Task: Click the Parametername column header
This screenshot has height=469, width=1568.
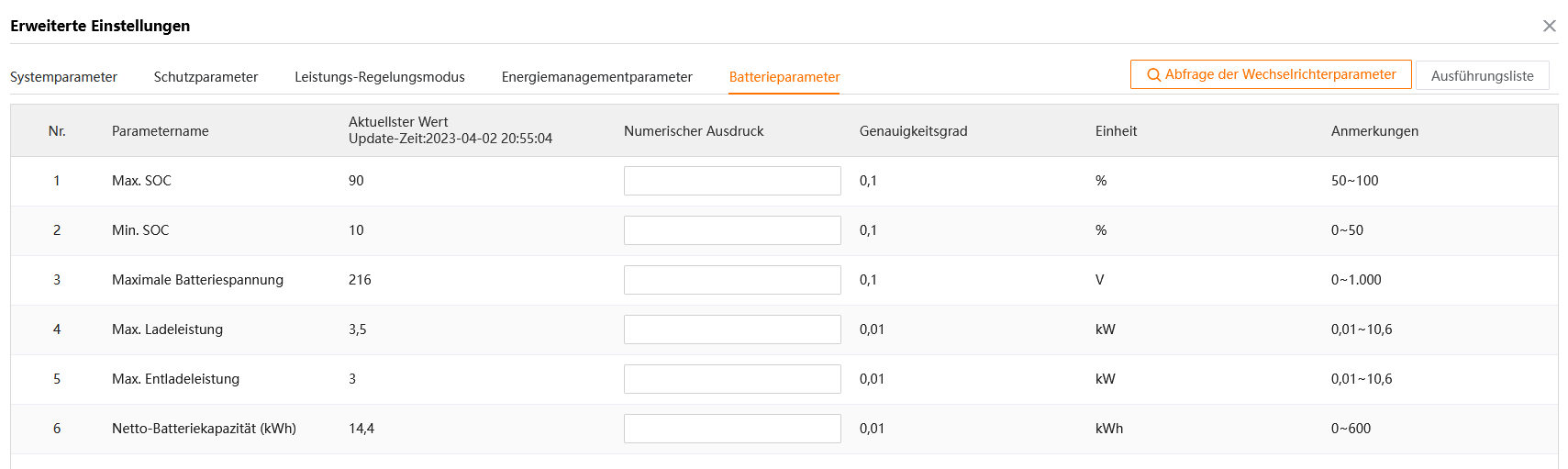Action: click(161, 131)
